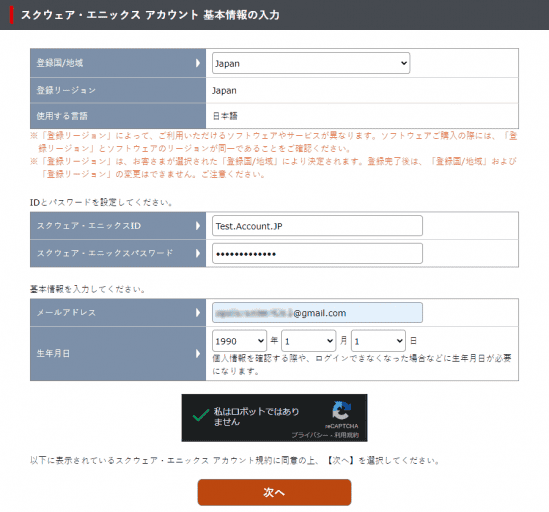Image resolution: width=549 pixels, height=512 pixels.
Task: Click the 使用する言語 日本語 value text
Action: (x=225, y=116)
